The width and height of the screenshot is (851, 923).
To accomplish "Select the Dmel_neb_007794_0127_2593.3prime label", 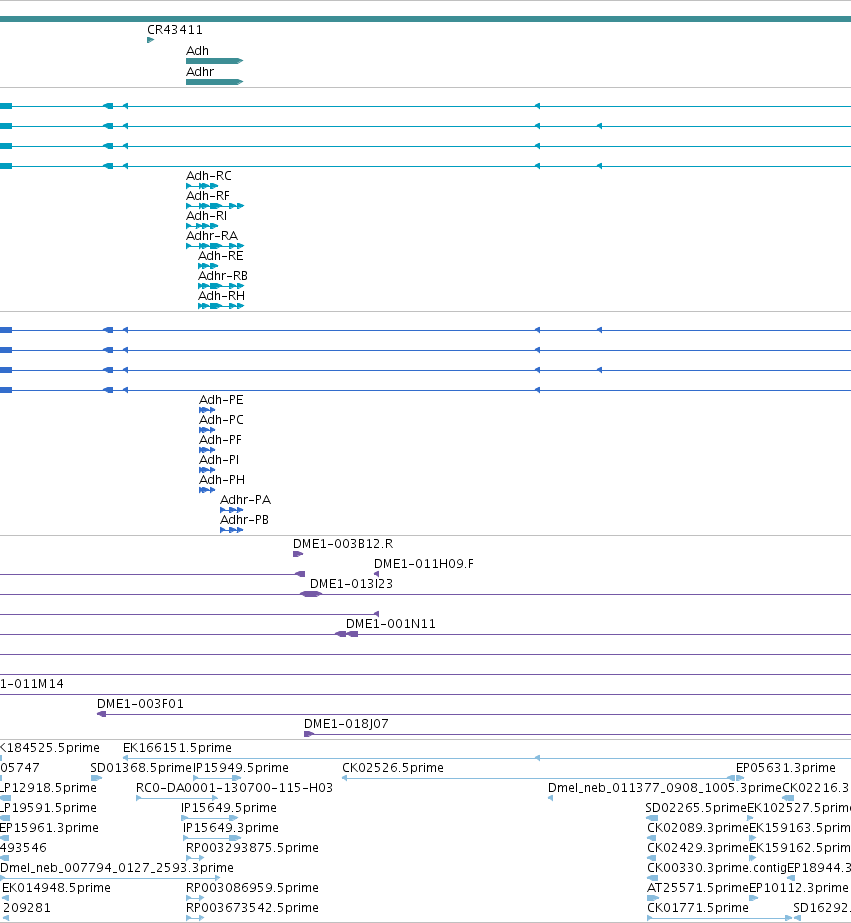I will click(x=117, y=868).
